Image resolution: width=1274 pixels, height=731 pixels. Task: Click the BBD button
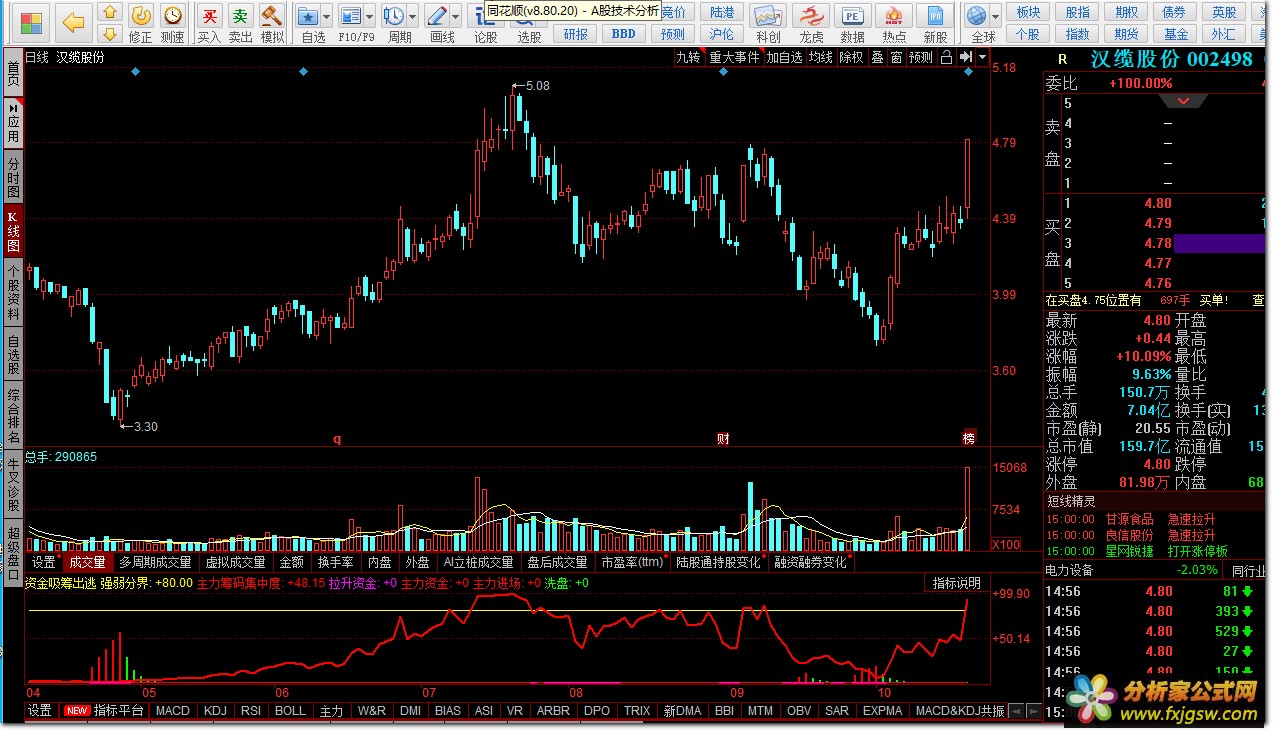(x=623, y=33)
